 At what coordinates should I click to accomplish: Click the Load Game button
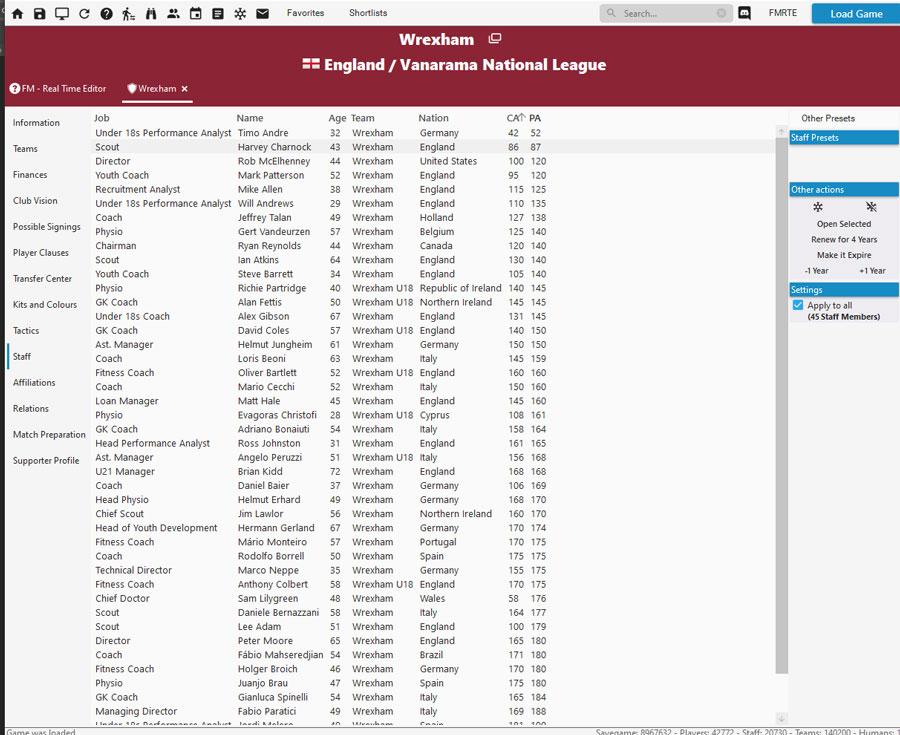tap(856, 14)
